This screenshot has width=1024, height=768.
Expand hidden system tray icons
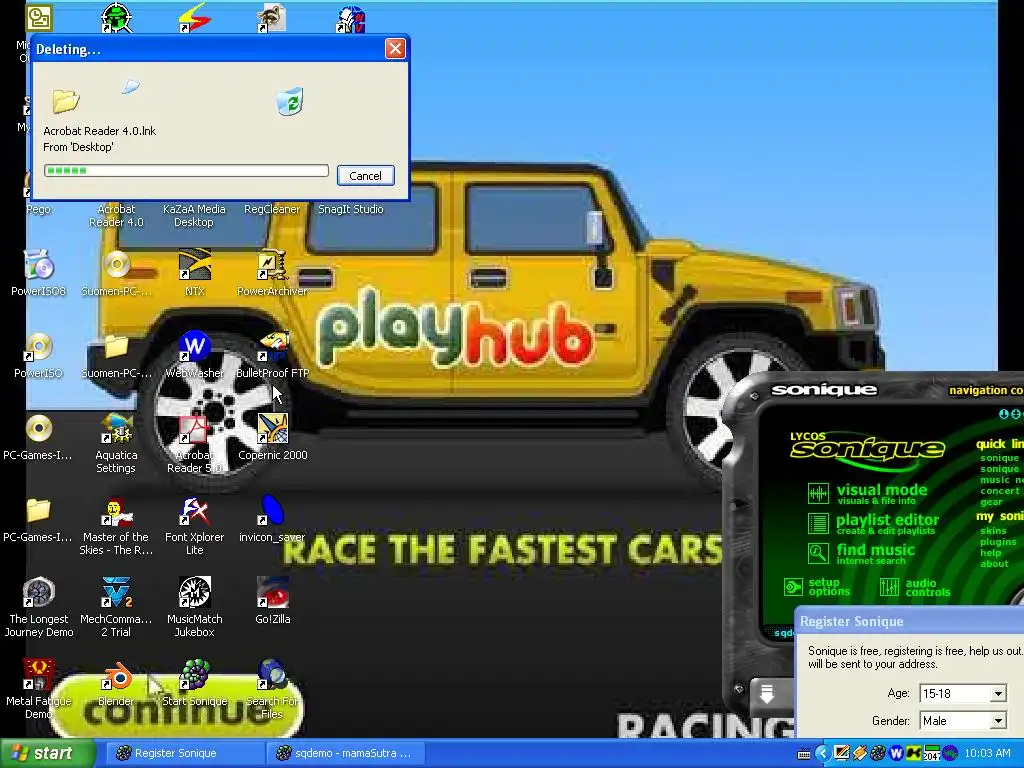tap(822, 753)
